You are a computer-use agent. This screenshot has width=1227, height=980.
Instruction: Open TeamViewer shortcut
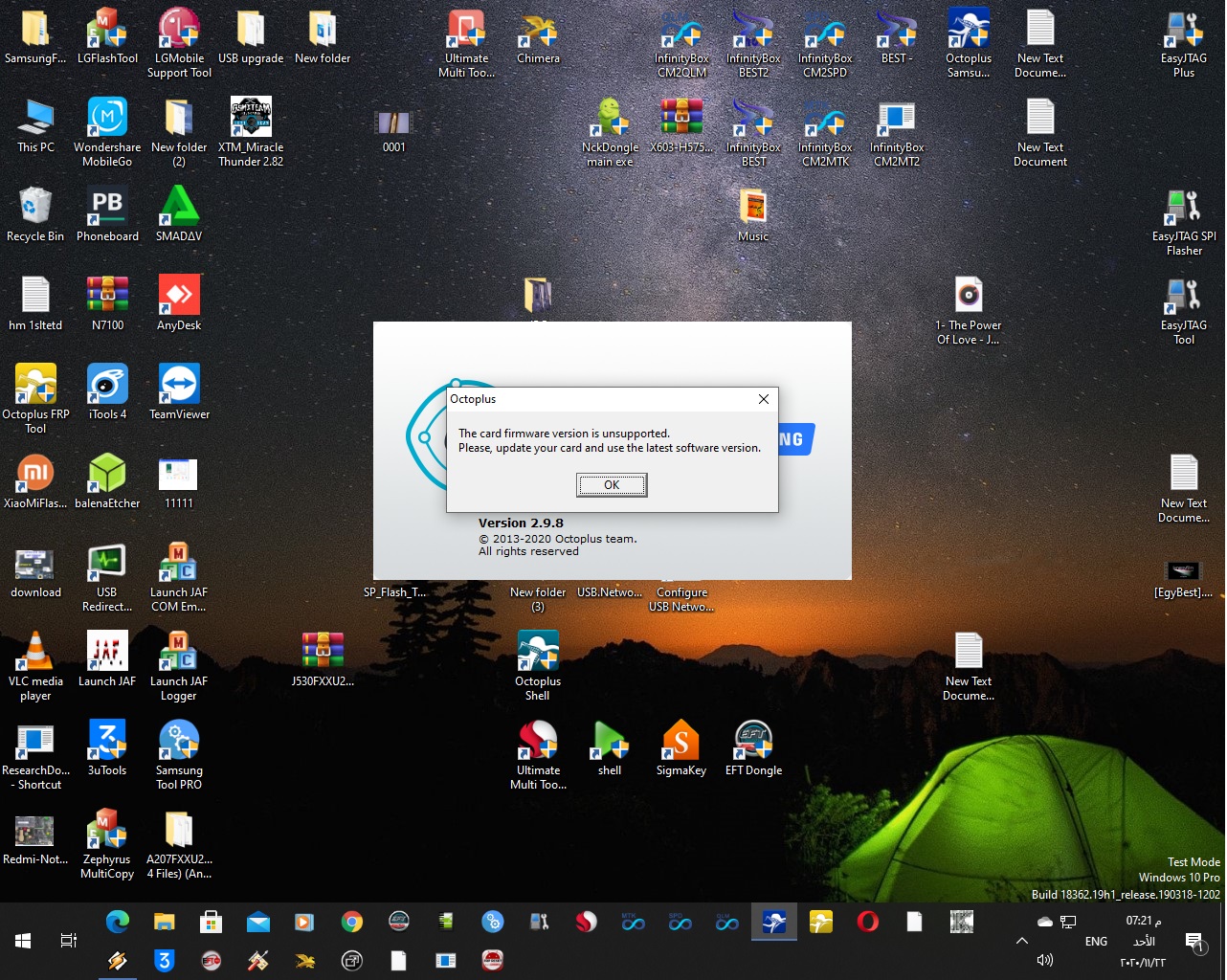[179, 393]
